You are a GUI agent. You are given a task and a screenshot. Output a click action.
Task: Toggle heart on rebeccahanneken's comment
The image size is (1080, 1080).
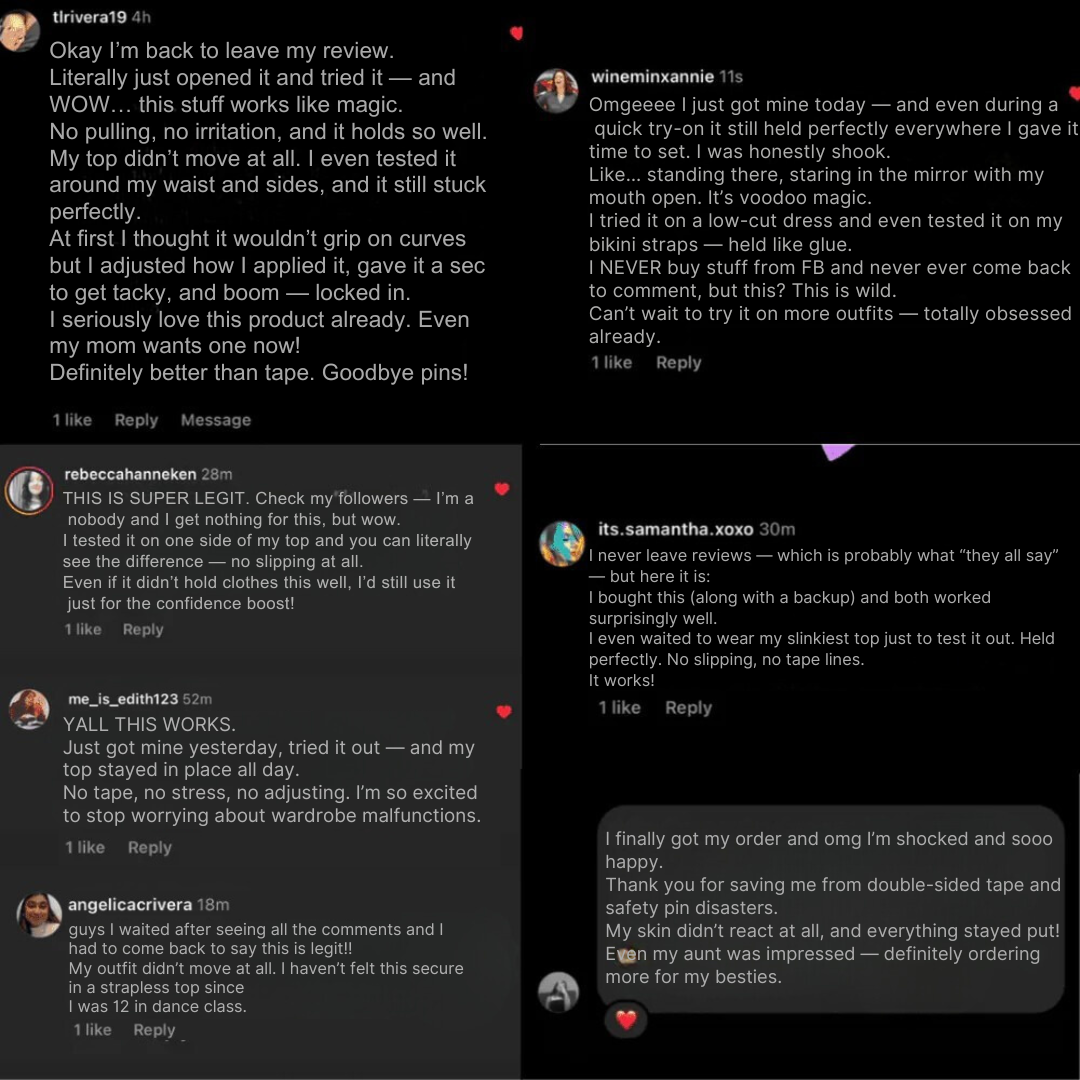point(502,489)
